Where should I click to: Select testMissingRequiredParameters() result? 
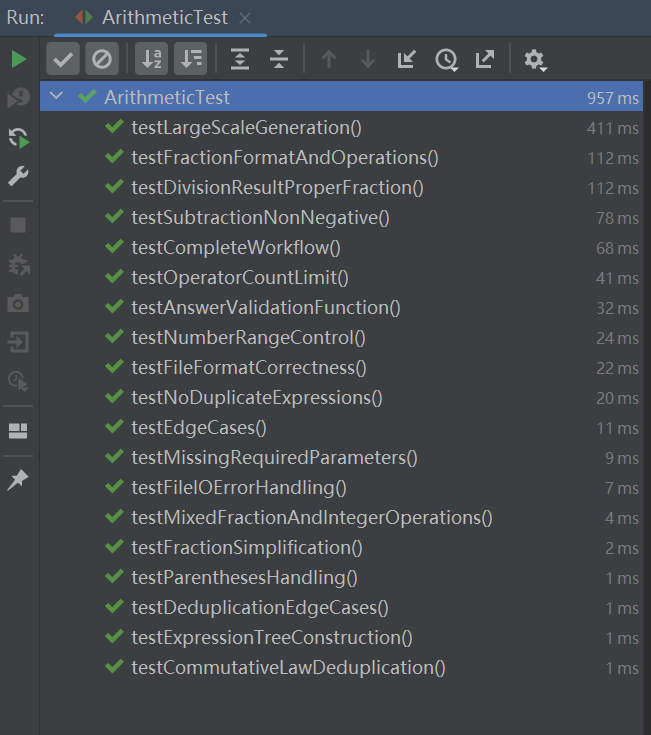coord(341,458)
